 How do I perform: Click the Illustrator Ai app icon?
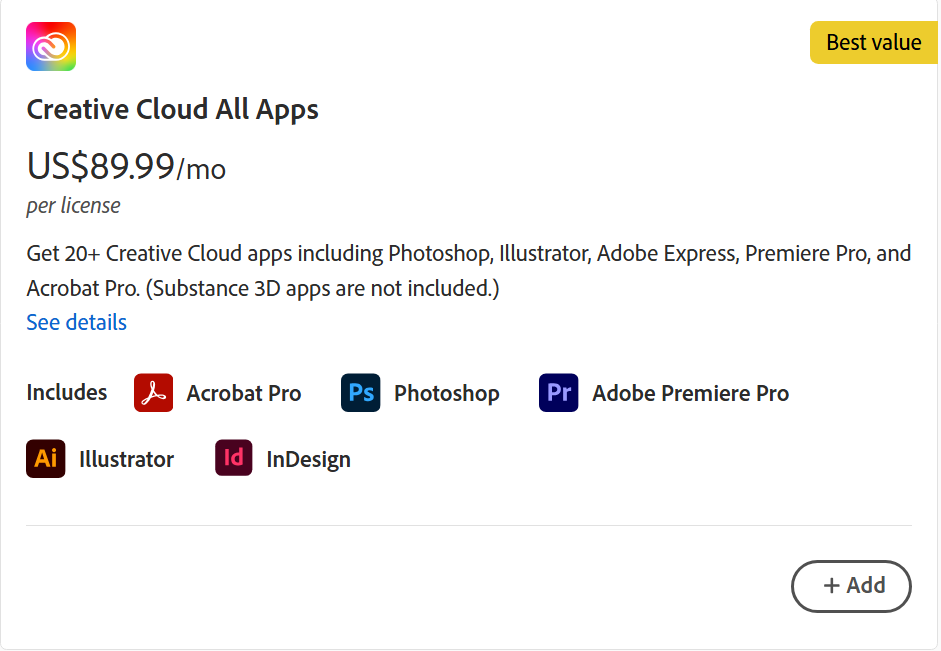(x=46, y=459)
